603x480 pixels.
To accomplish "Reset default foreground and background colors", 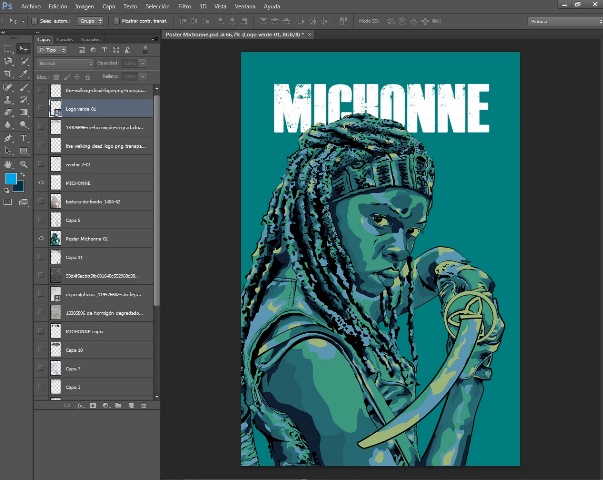I will (x=7, y=190).
